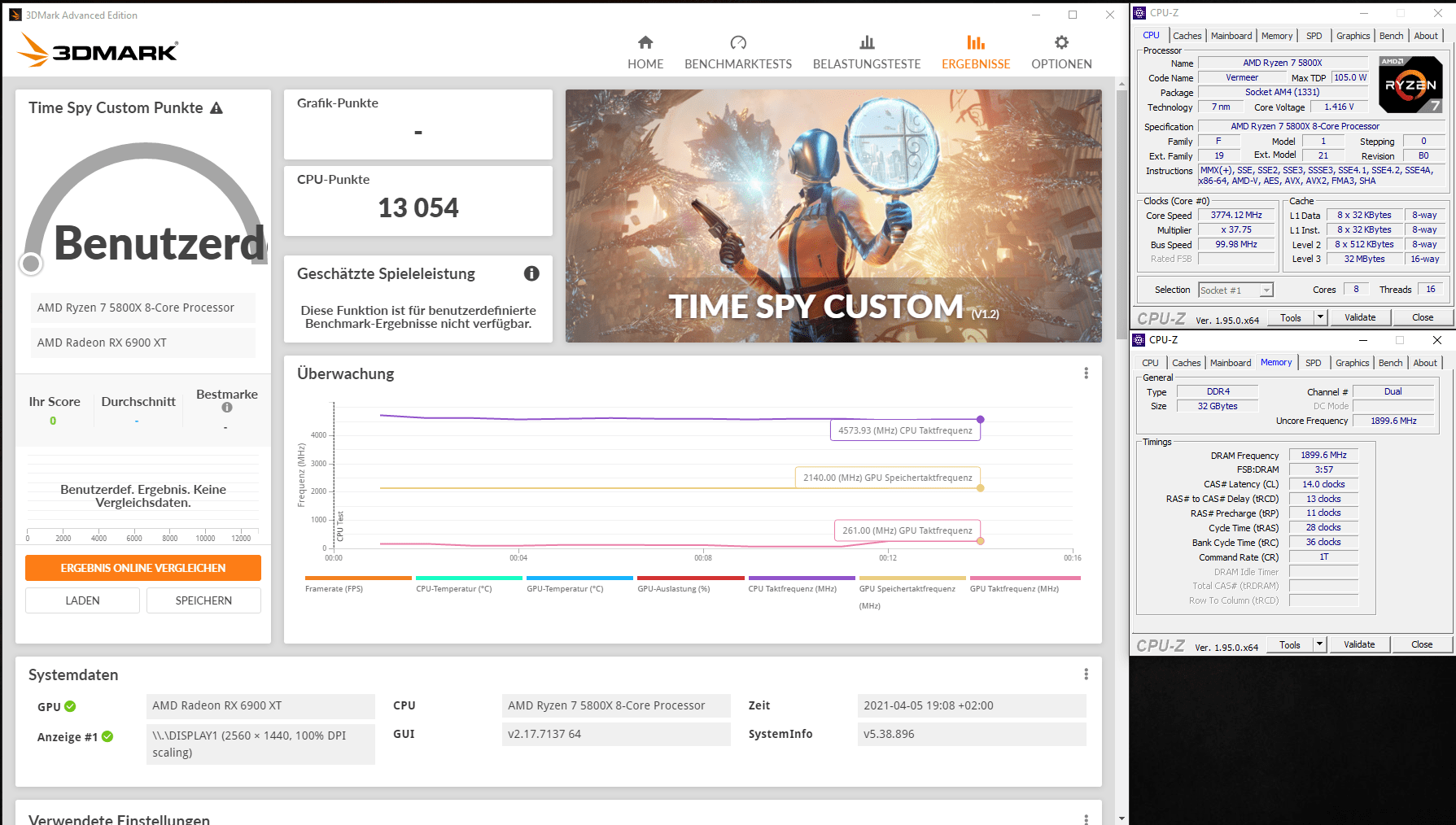Open Überwachung panel three-dot menu
1456x825 pixels.
click(1086, 373)
